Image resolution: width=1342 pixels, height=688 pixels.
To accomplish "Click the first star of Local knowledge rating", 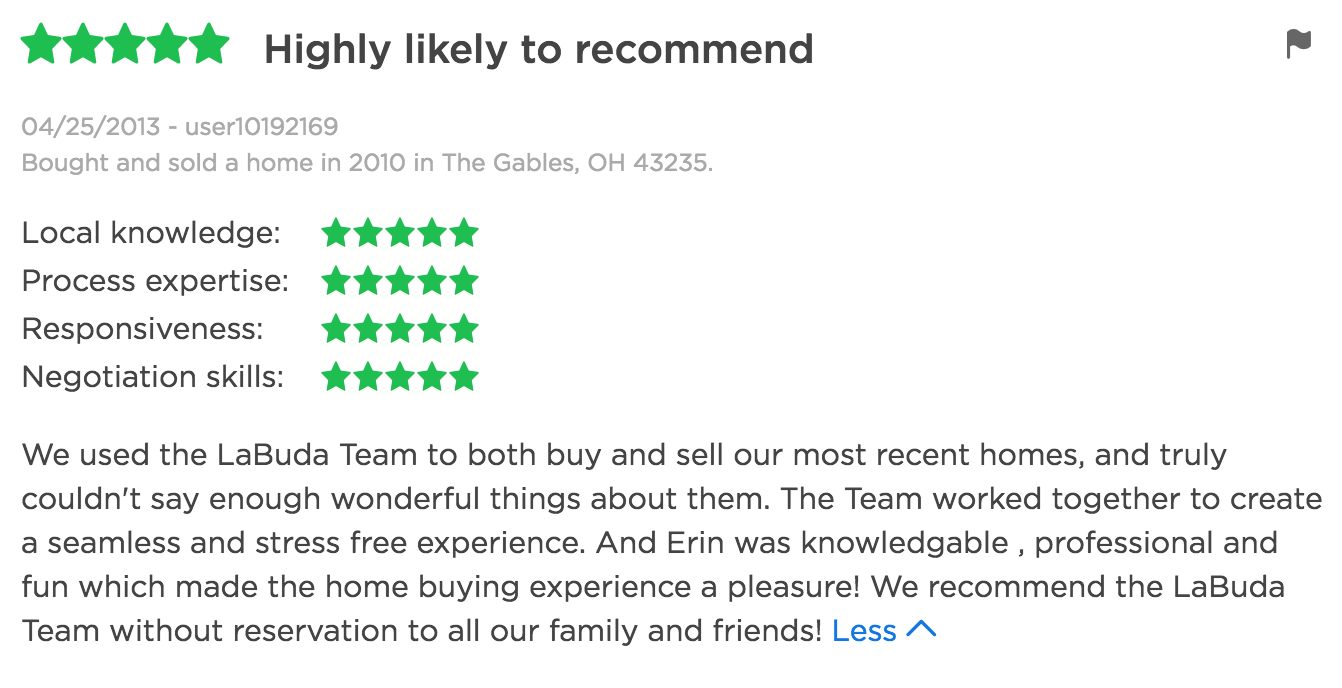I will 336,233.
